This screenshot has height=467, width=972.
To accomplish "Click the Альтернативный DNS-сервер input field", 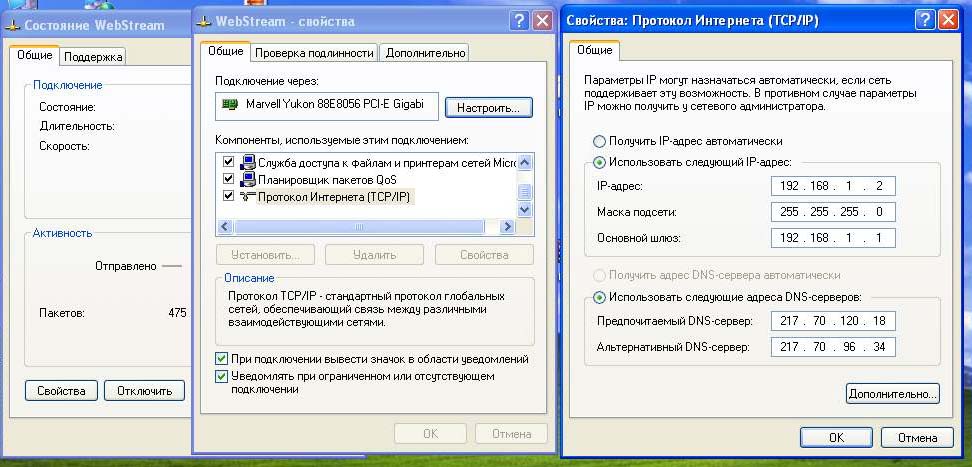I will [833, 347].
